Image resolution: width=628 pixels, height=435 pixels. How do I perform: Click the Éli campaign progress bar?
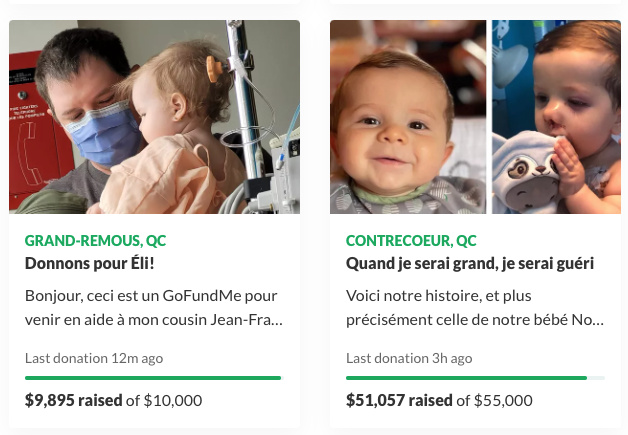pyautogui.click(x=153, y=378)
